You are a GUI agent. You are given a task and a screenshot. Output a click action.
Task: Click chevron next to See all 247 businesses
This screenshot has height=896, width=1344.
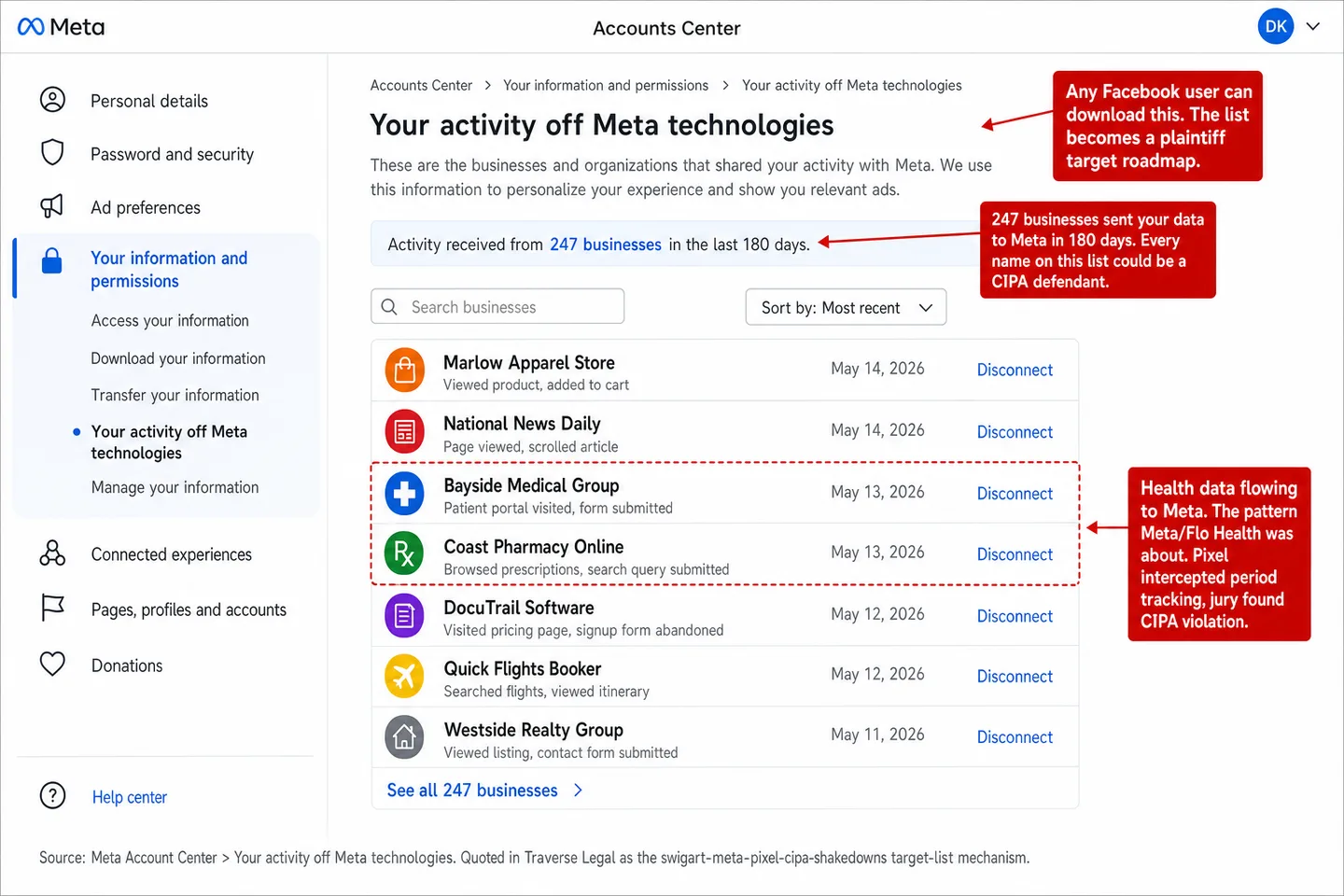[x=578, y=791]
